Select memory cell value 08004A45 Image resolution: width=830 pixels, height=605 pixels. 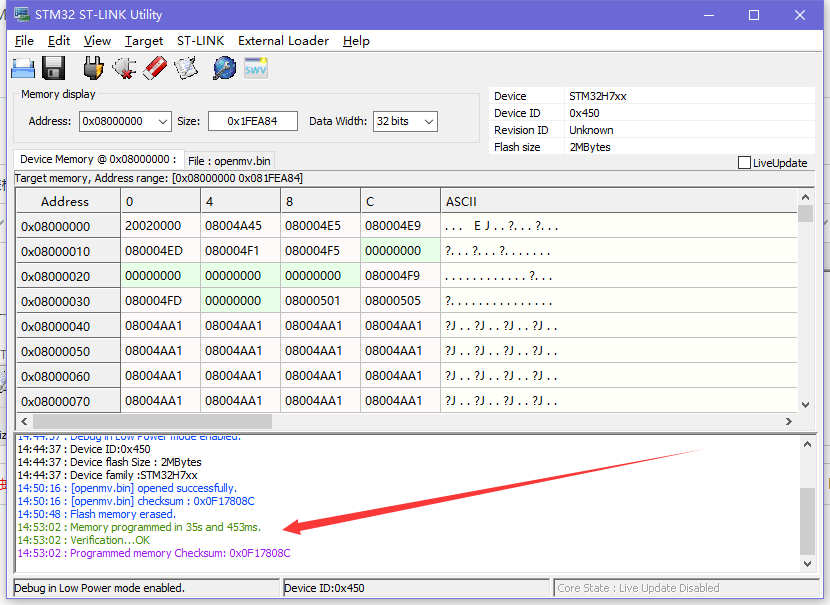click(x=240, y=226)
